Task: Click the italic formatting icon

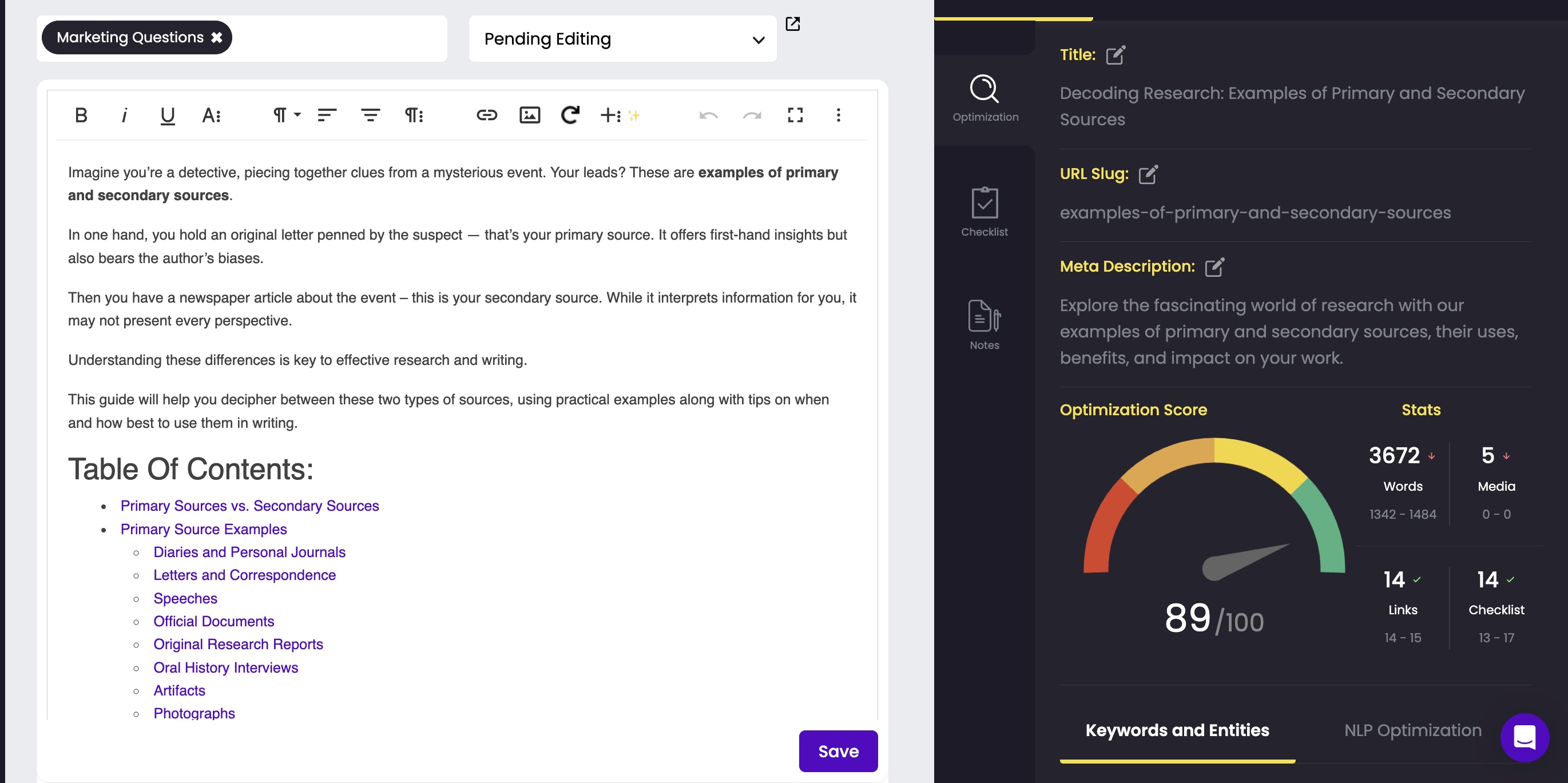Action: tap(124, 115)
